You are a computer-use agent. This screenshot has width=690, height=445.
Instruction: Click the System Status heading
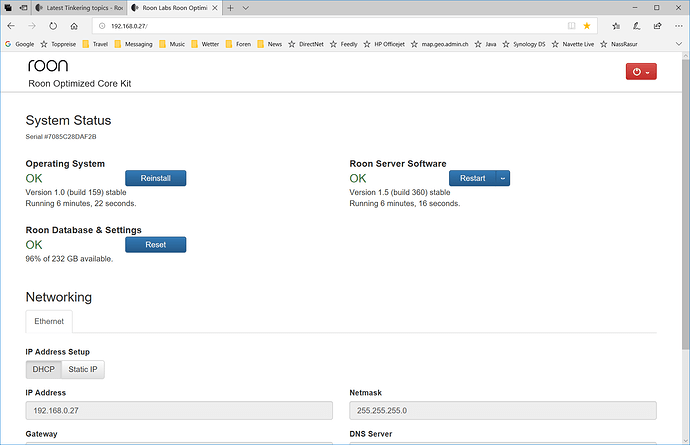68,120
